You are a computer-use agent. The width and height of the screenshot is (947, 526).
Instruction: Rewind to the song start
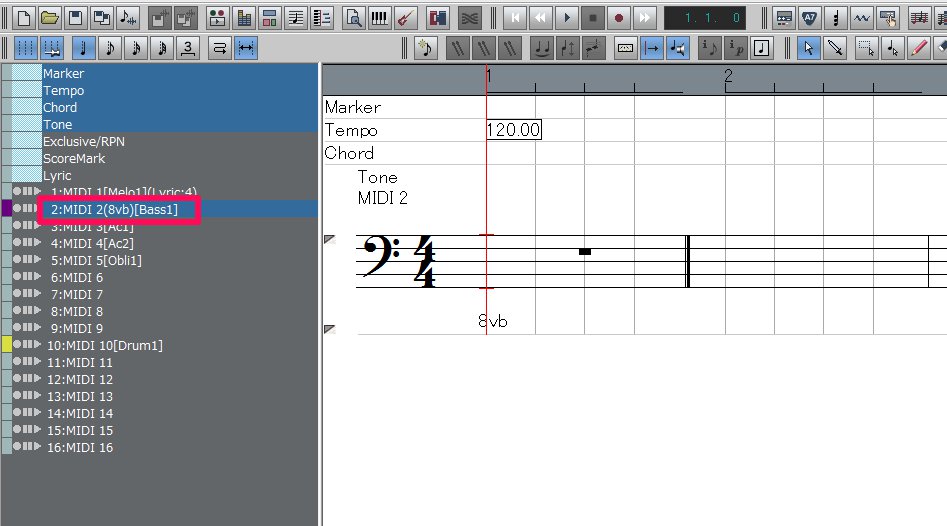pos(515,18)
